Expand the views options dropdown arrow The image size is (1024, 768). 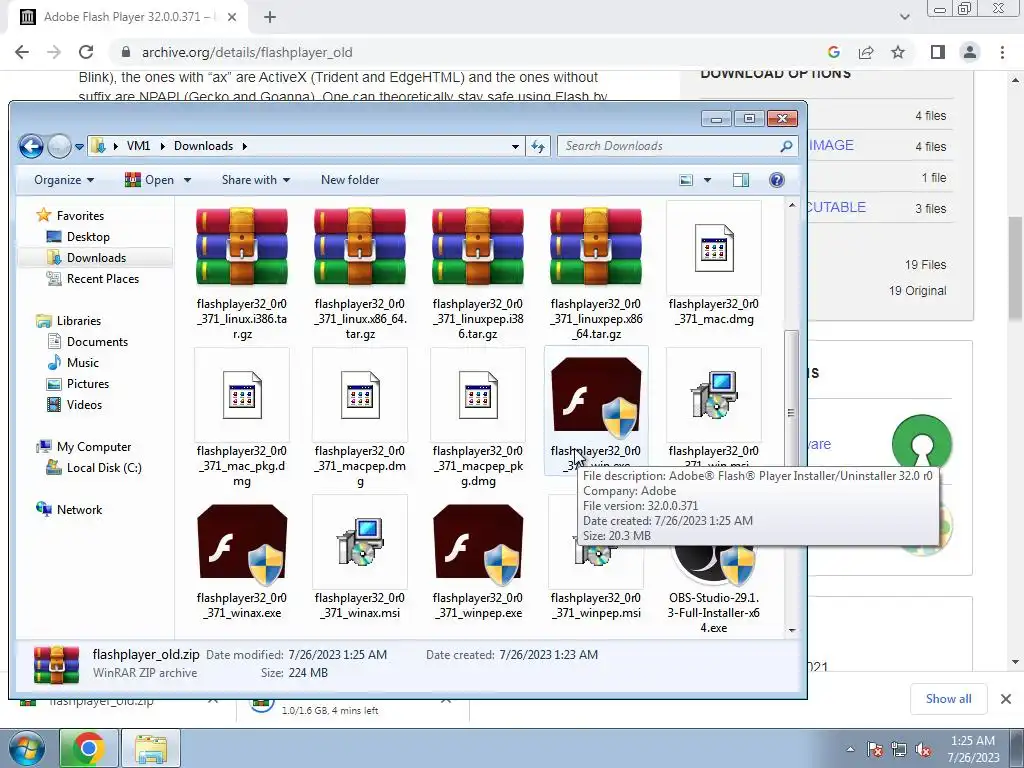pos(707,180)
